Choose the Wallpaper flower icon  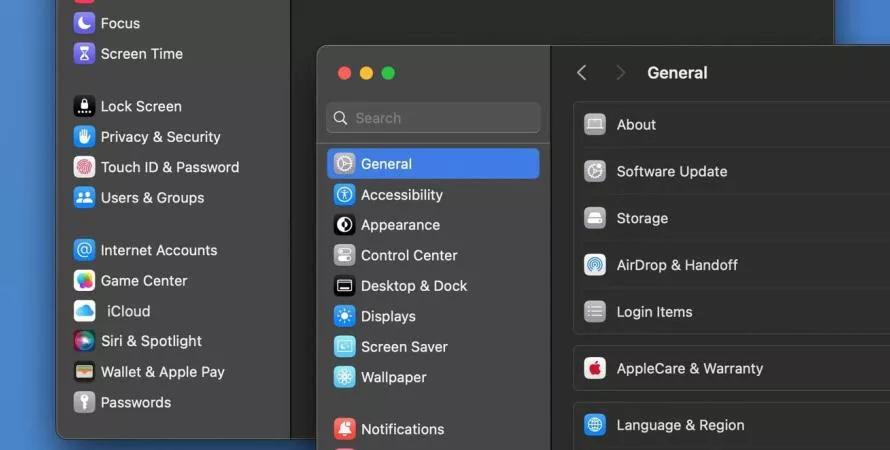[x=345, y=377]
